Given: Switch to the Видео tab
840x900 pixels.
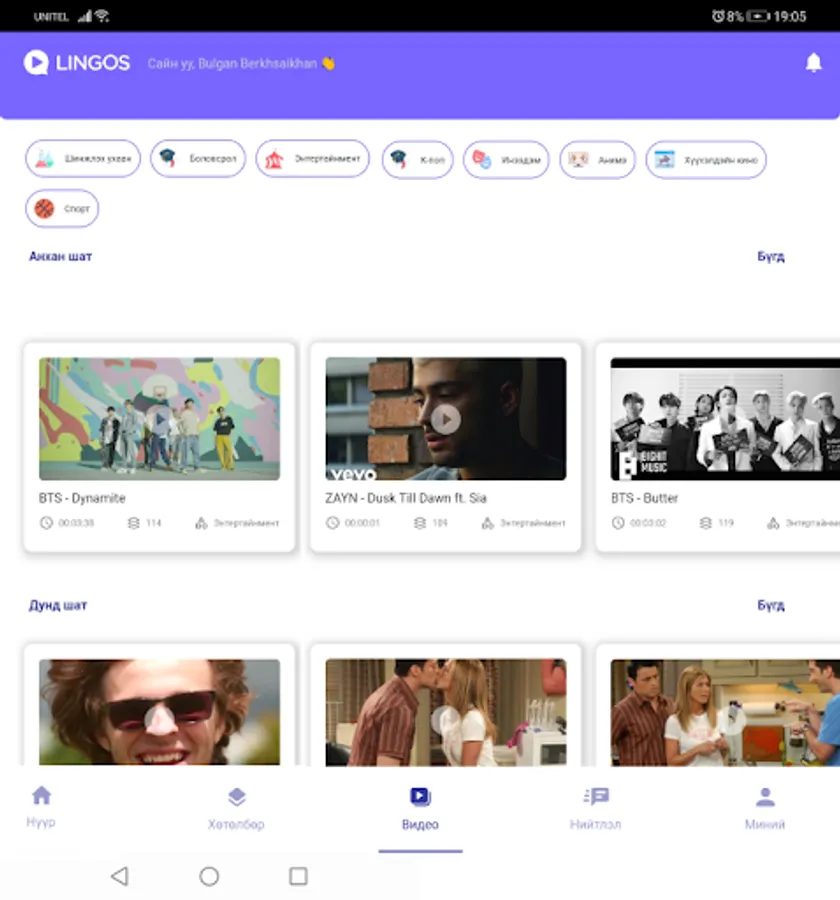Looking at the screenshot, I should coord(420,808).
